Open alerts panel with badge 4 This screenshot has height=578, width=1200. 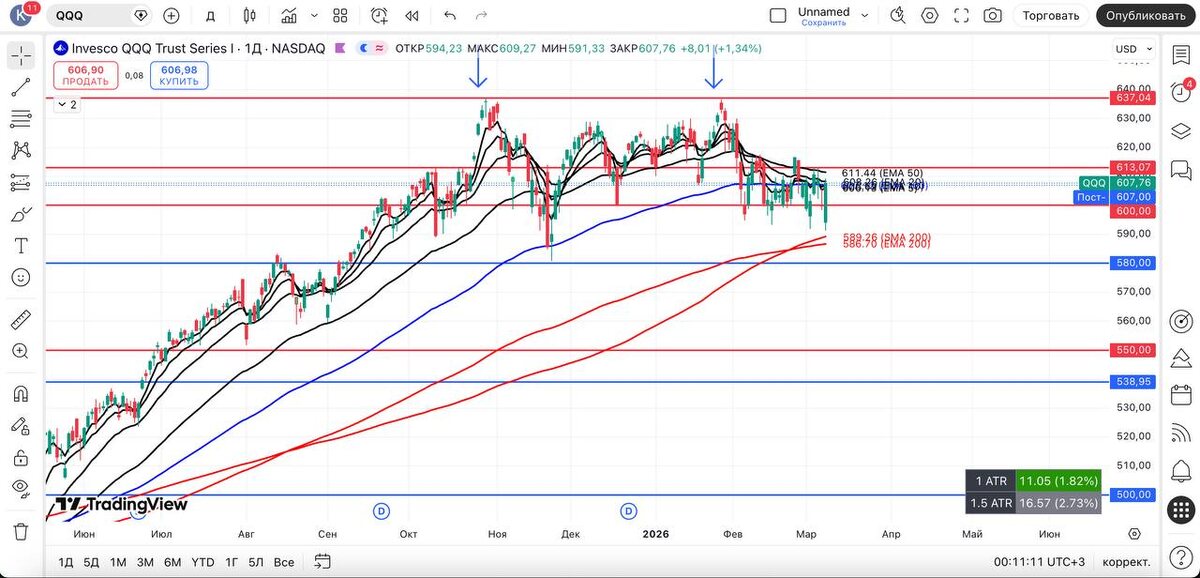click(x=1181, y=91)
